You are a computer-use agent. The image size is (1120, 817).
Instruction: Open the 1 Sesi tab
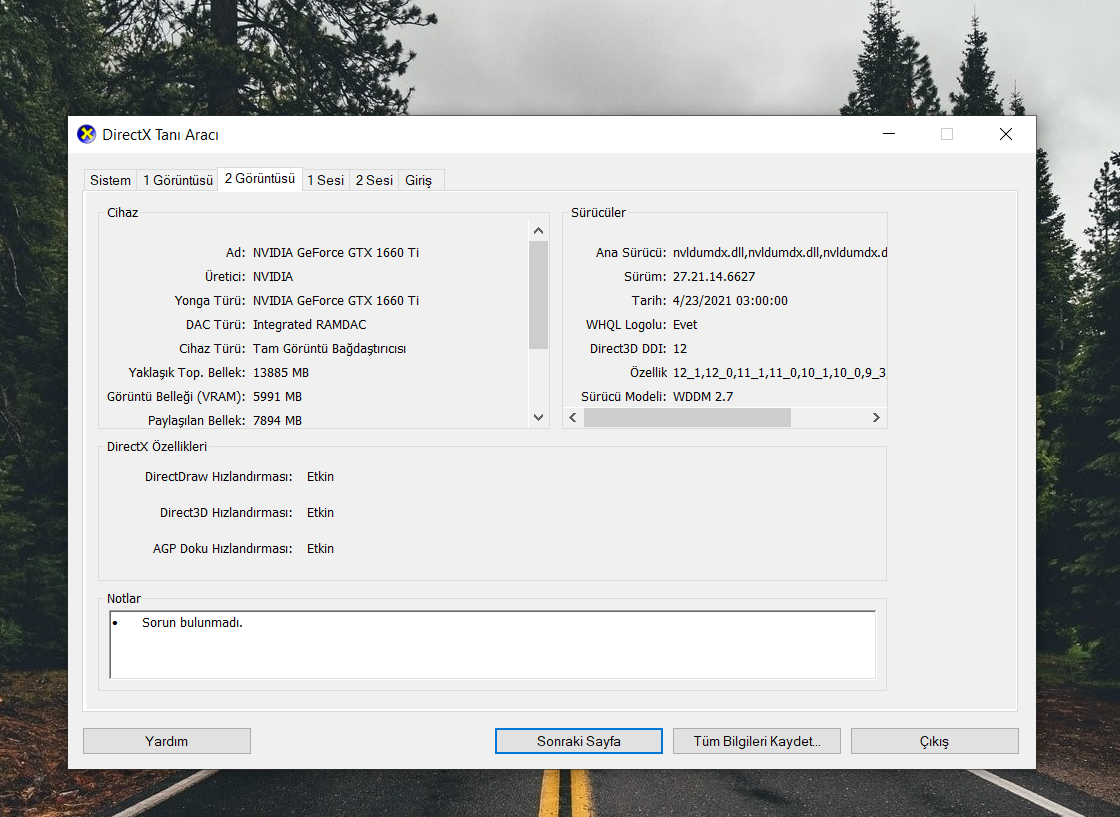click(x=326, y=180)
